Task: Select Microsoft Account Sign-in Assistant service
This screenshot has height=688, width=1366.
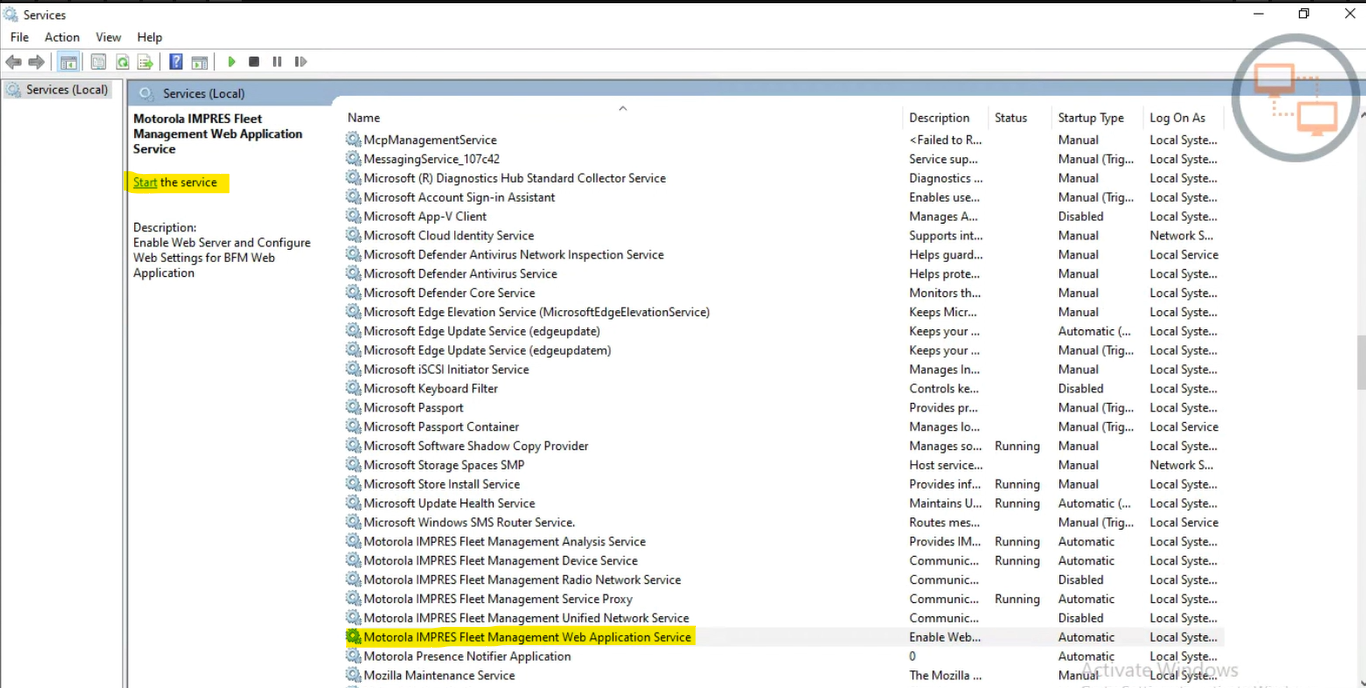Action: coord(459,197)
